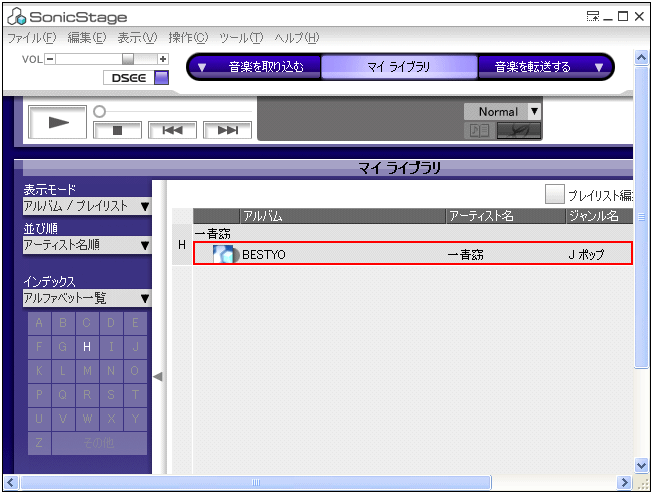This screenshot has height=494, width=653.
Task: Decrease volume with minus button
Action: click(x=50, y=59)
